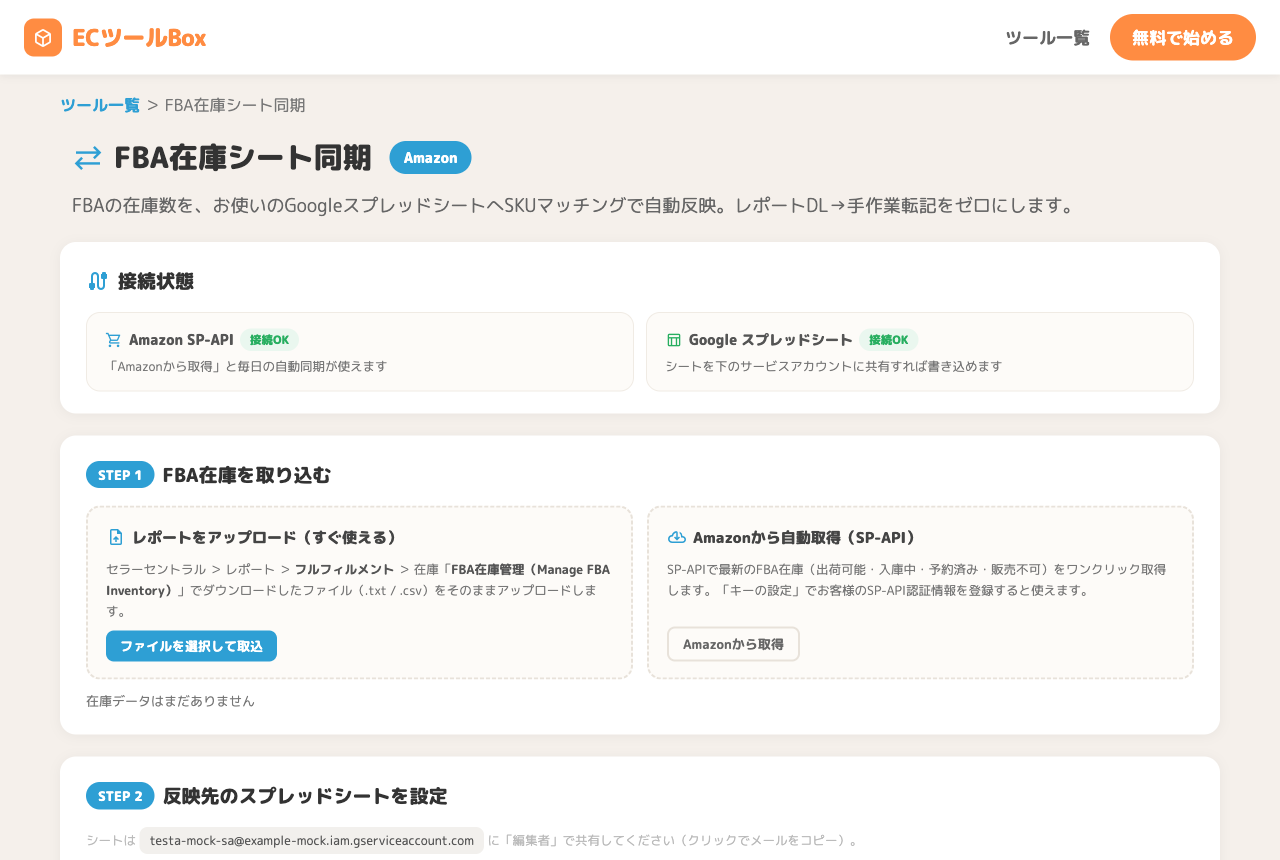This screenshot has width=1280, height=860.
Task: Click the 接続状態 section heading
Action: pyautogui.click(x=156, y=281)
